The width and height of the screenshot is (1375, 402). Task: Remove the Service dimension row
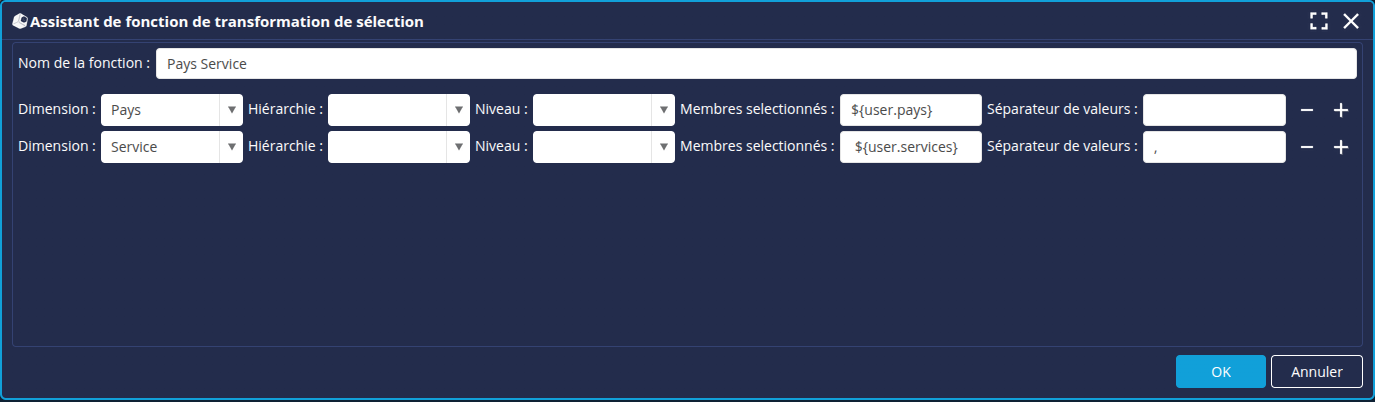tap(1307, 147)
